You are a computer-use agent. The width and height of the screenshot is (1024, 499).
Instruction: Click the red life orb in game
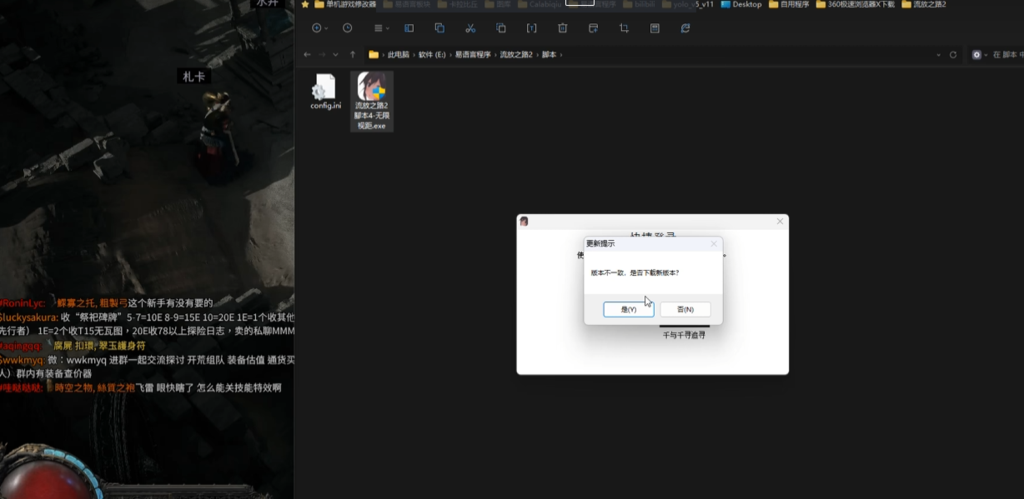coord(47,480)
